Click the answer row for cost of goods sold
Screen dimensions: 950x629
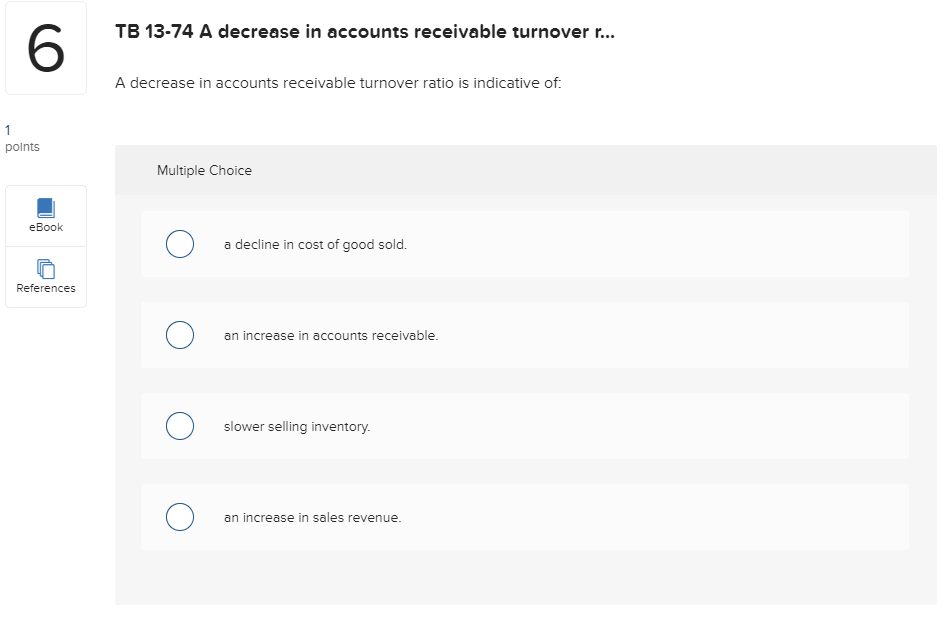525,243
